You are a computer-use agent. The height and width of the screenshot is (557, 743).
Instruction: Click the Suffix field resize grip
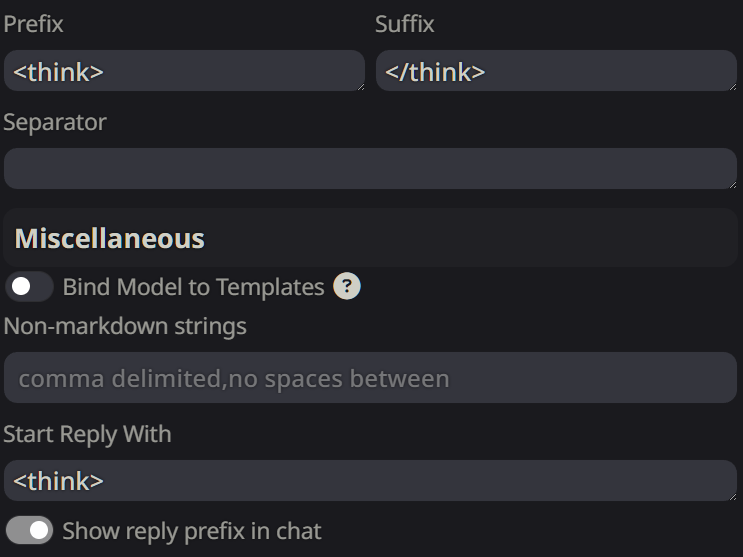coord(732,87)
